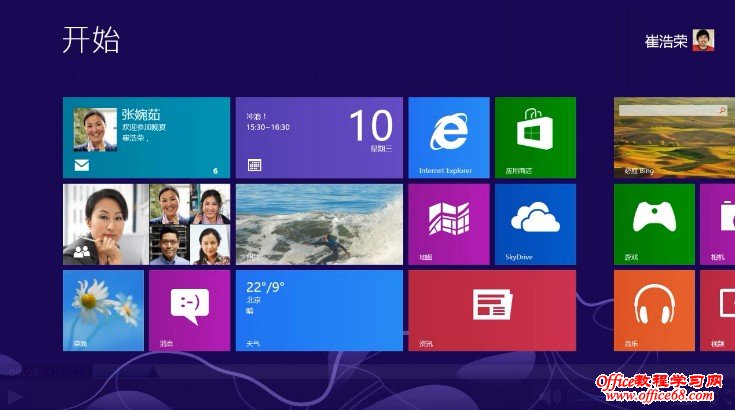
Task: Click the 崔浩荣 user account picture
Action: pos(704,40)
